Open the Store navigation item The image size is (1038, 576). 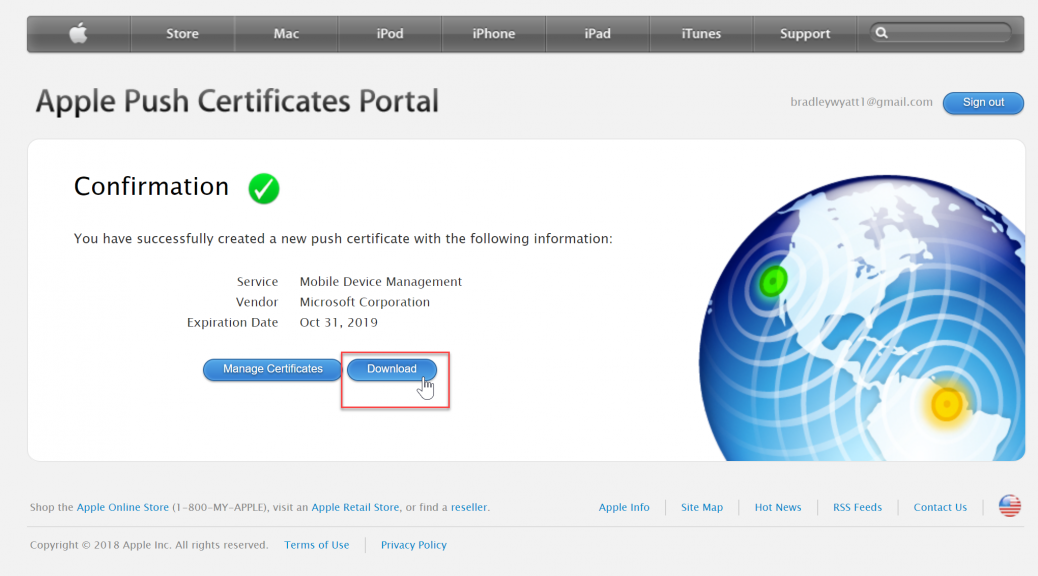182,34
